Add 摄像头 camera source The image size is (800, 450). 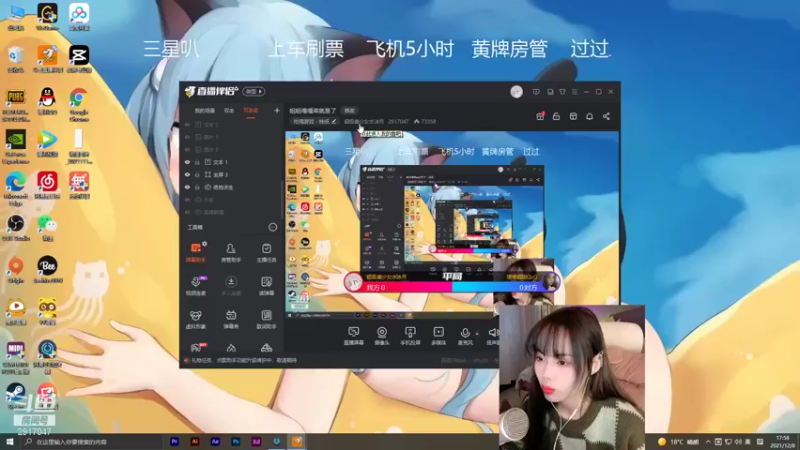pyautogui.click(x=382, y=336)
